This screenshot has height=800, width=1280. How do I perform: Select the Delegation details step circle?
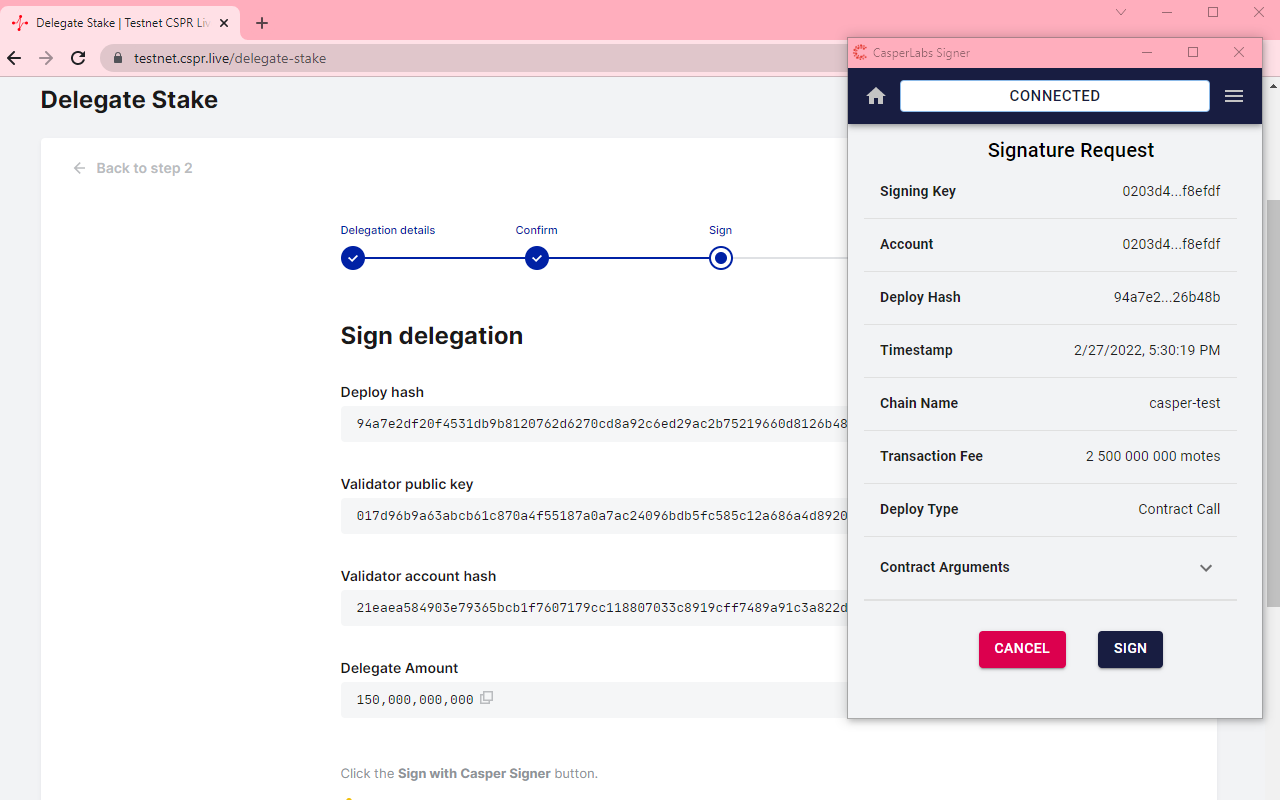click(352, 258)
